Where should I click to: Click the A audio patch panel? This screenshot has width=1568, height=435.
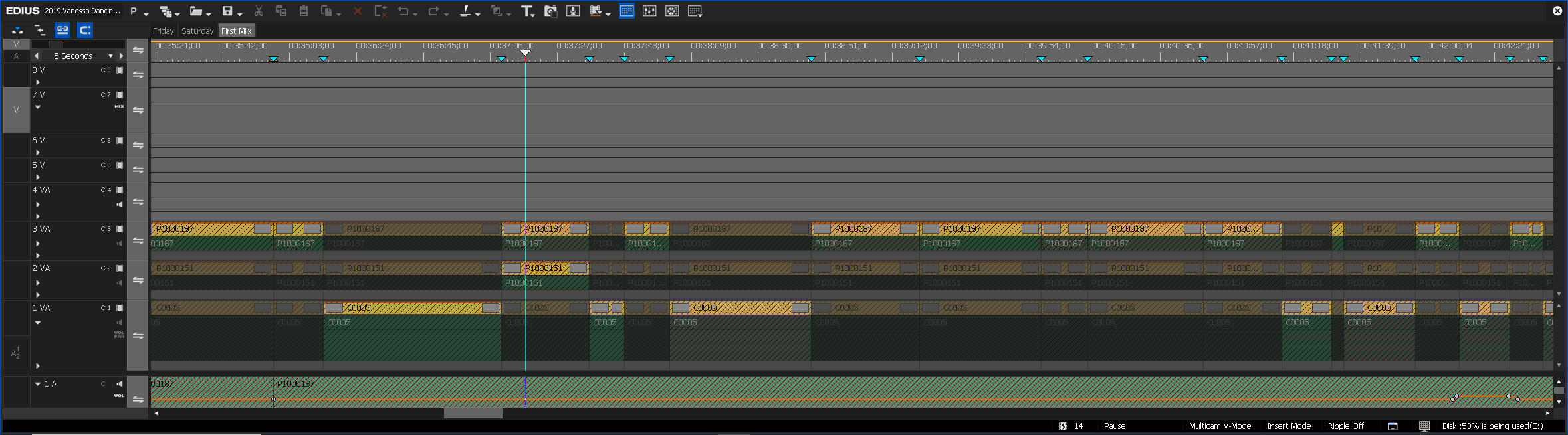[16, 56]
